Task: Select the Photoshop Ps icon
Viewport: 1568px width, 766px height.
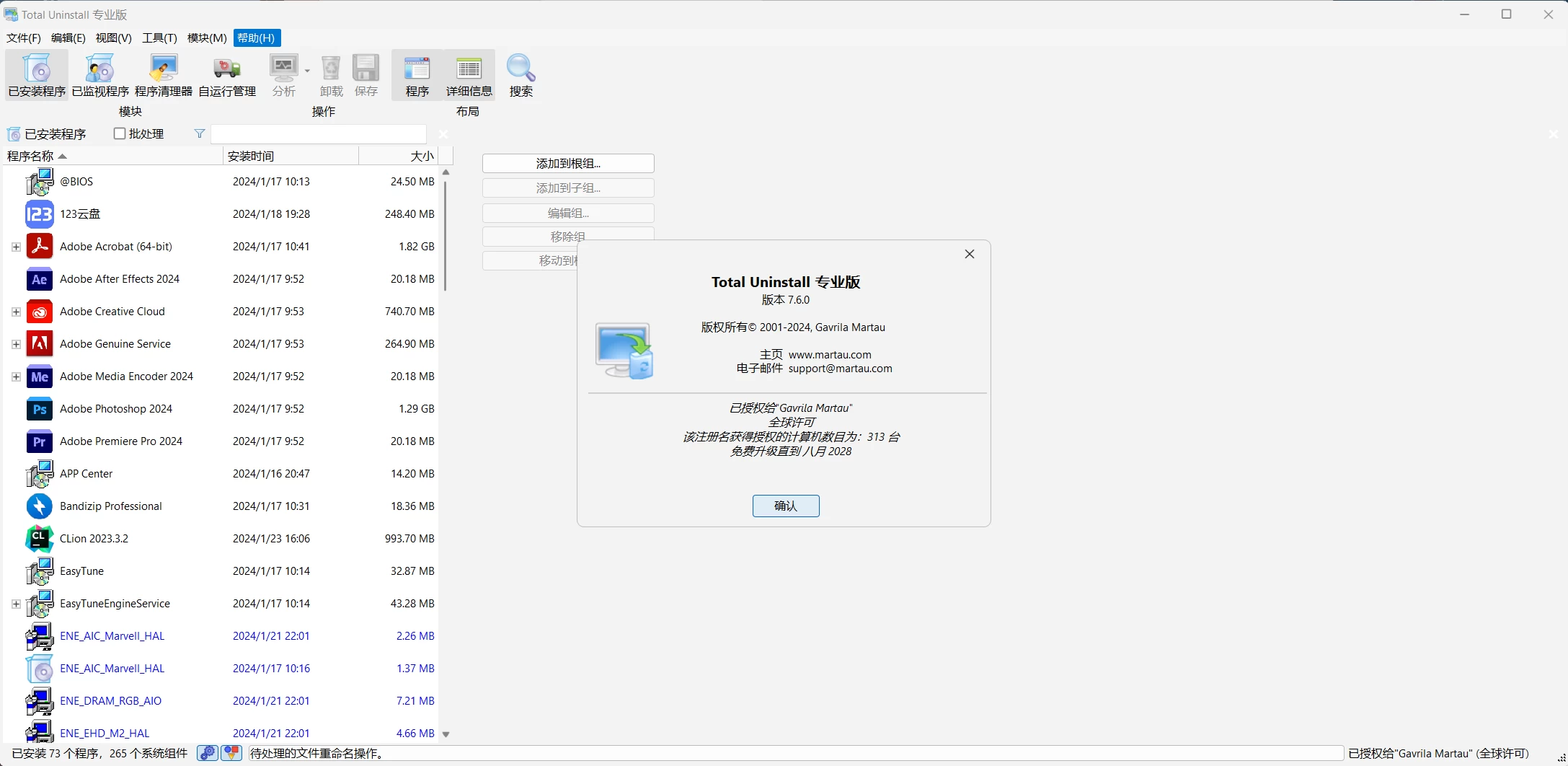Action: (x=40, y=409)
